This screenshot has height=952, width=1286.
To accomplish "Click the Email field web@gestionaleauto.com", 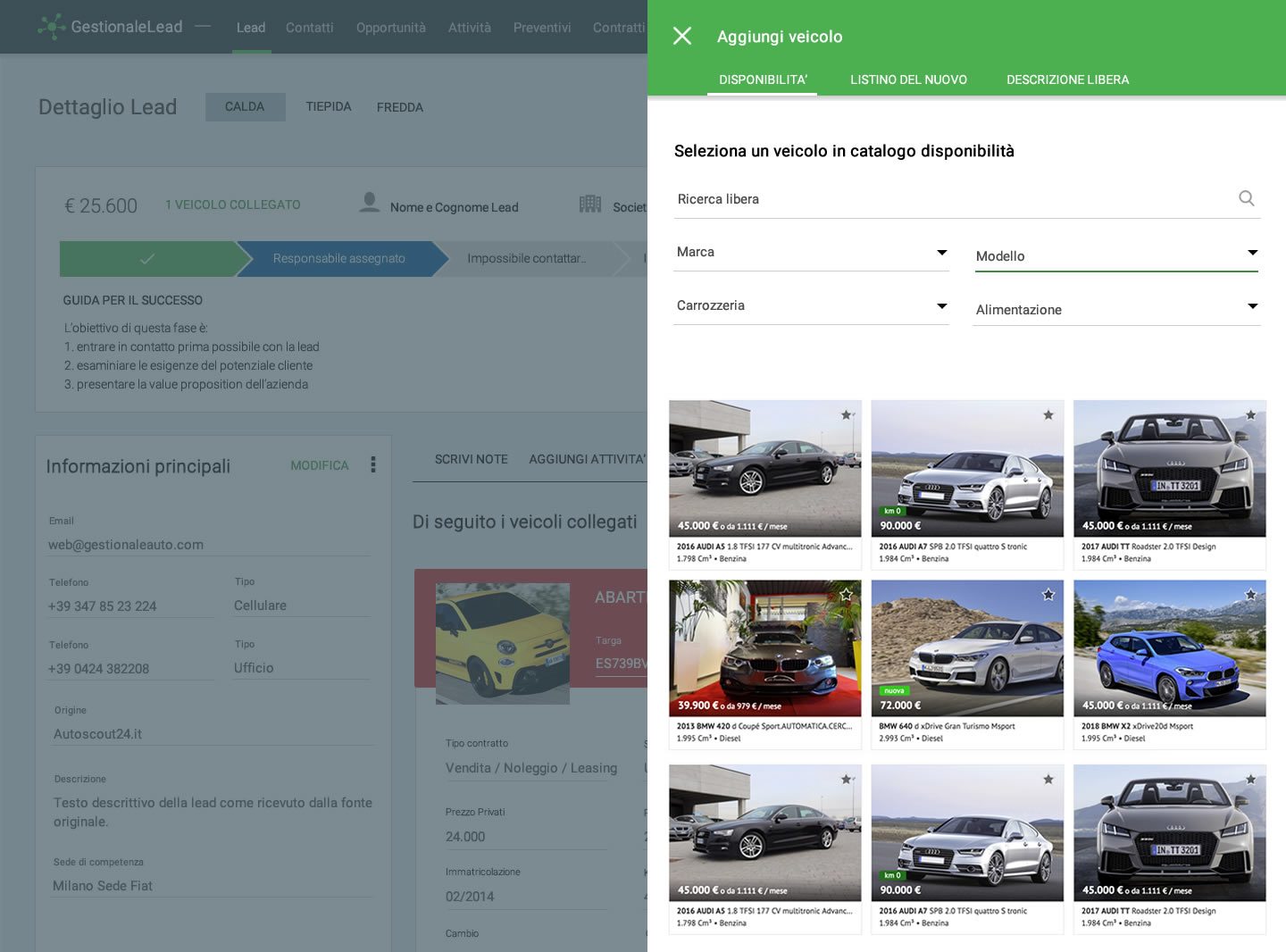I will tap(209, 545).
